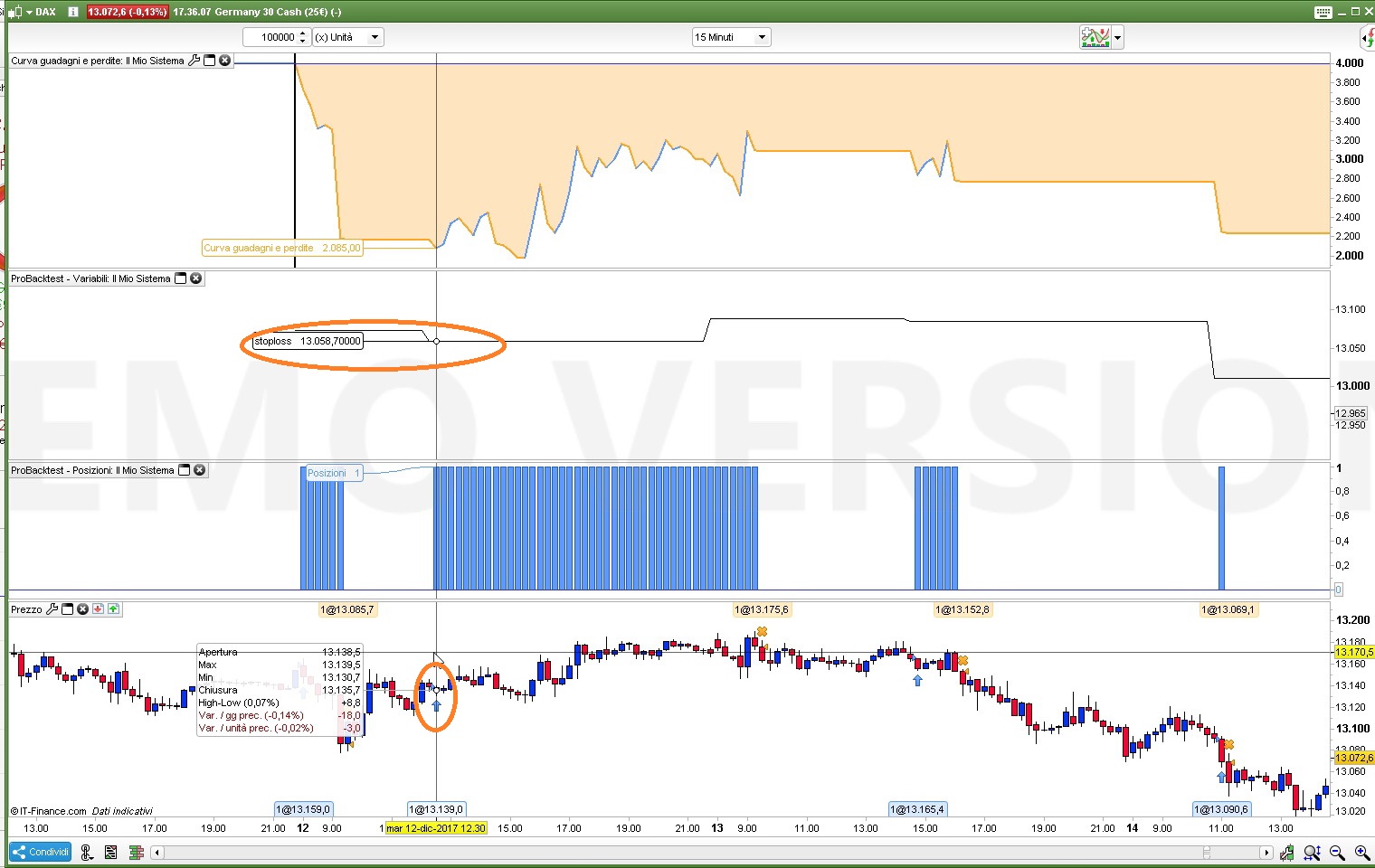Screen dimensions: 1375x868
Task: Click the 1@13.090,6 entry label
Action: 1221,809
